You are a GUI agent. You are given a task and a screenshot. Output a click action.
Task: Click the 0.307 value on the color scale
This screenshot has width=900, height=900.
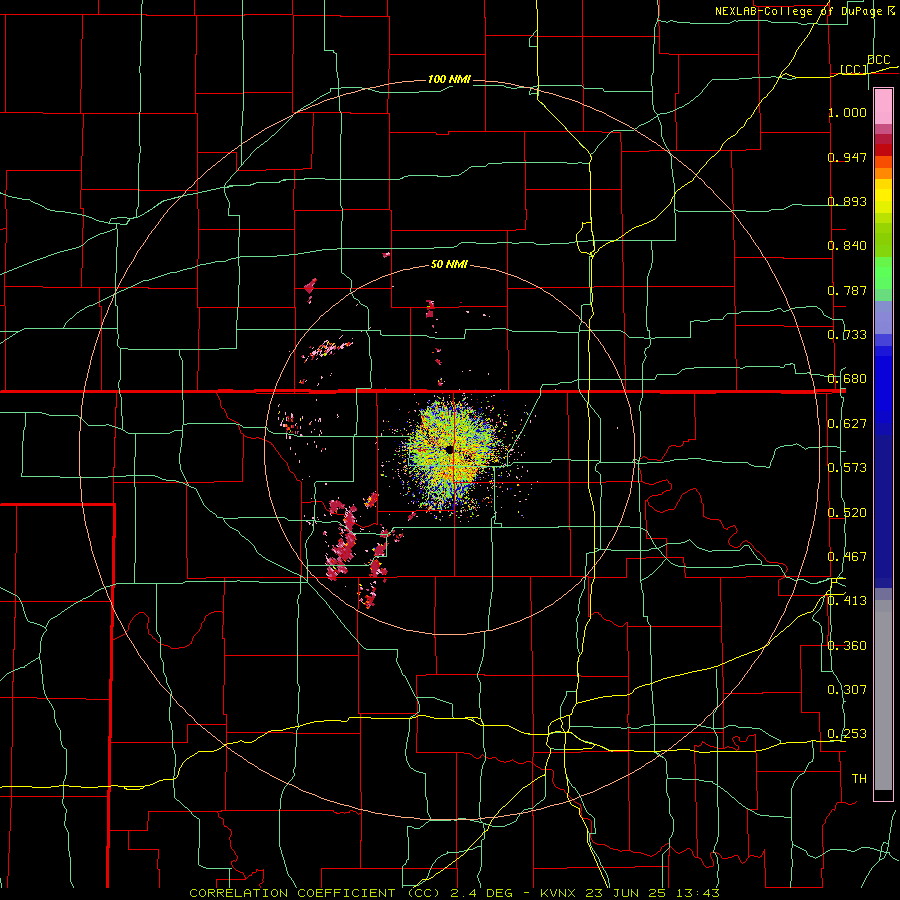click(847, 690)
